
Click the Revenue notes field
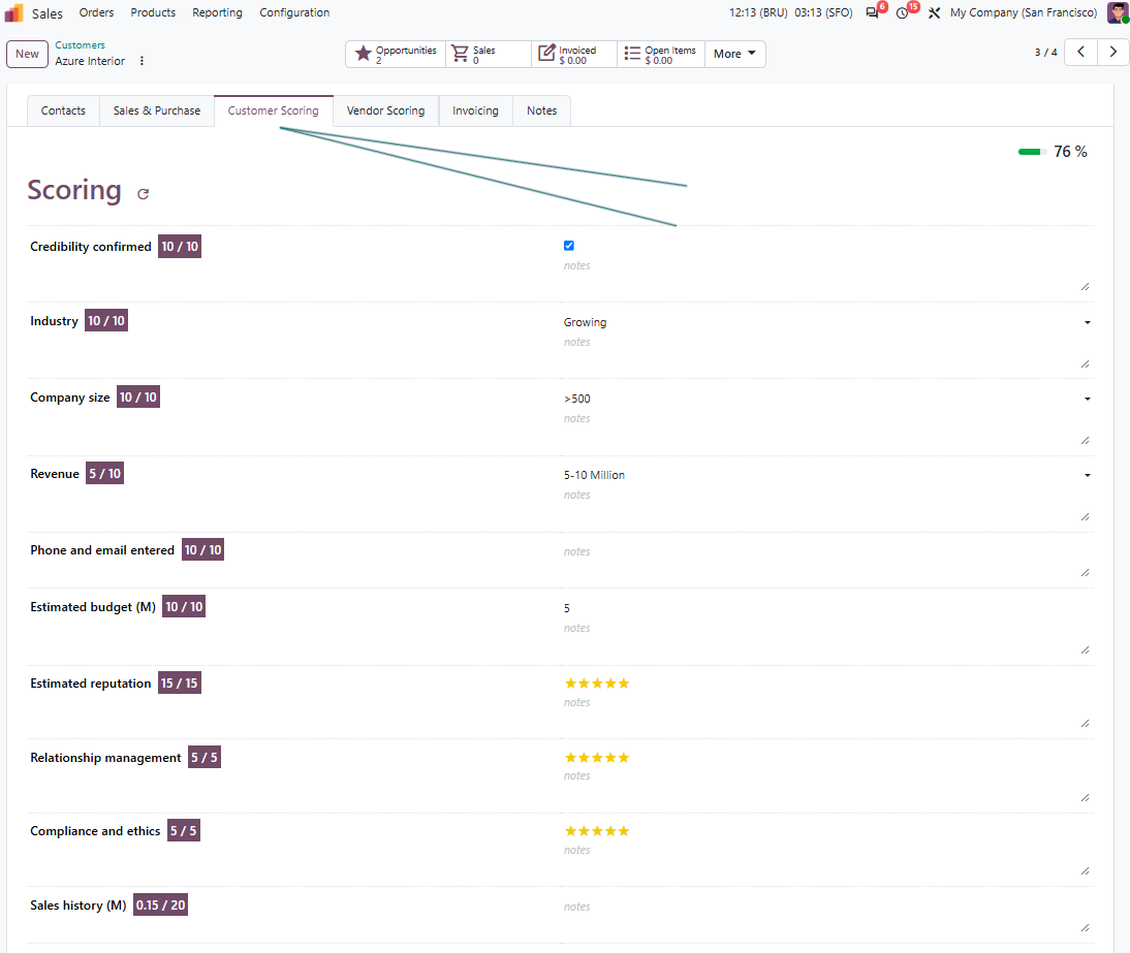(827, 505)
